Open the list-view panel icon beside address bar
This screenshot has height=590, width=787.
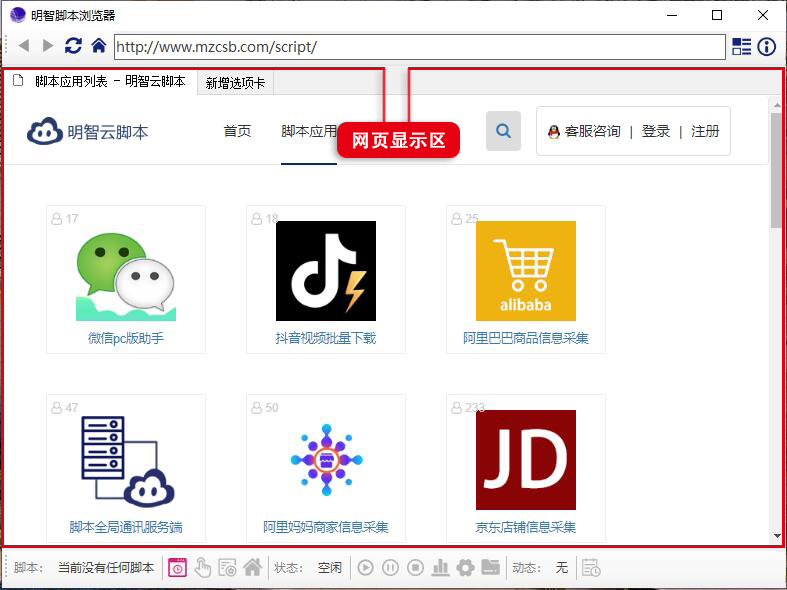741,47
